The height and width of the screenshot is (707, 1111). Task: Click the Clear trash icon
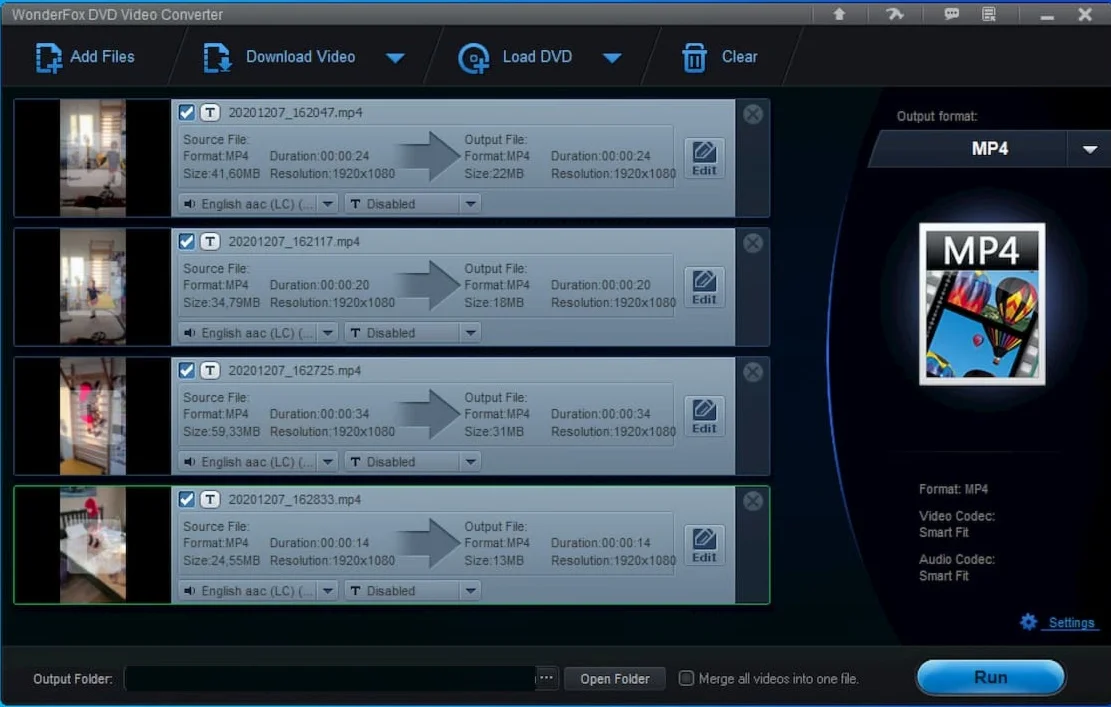(694, 57)
